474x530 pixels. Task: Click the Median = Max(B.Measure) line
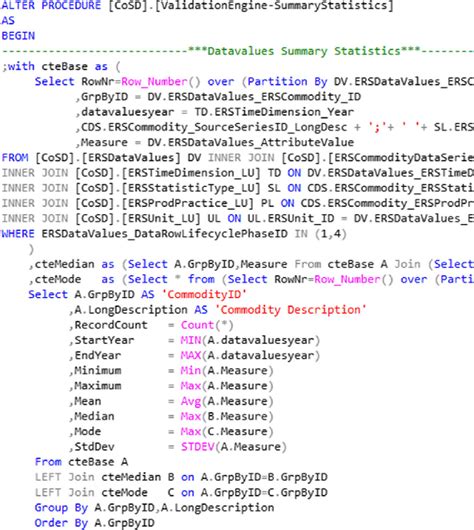tap(171, 416)
